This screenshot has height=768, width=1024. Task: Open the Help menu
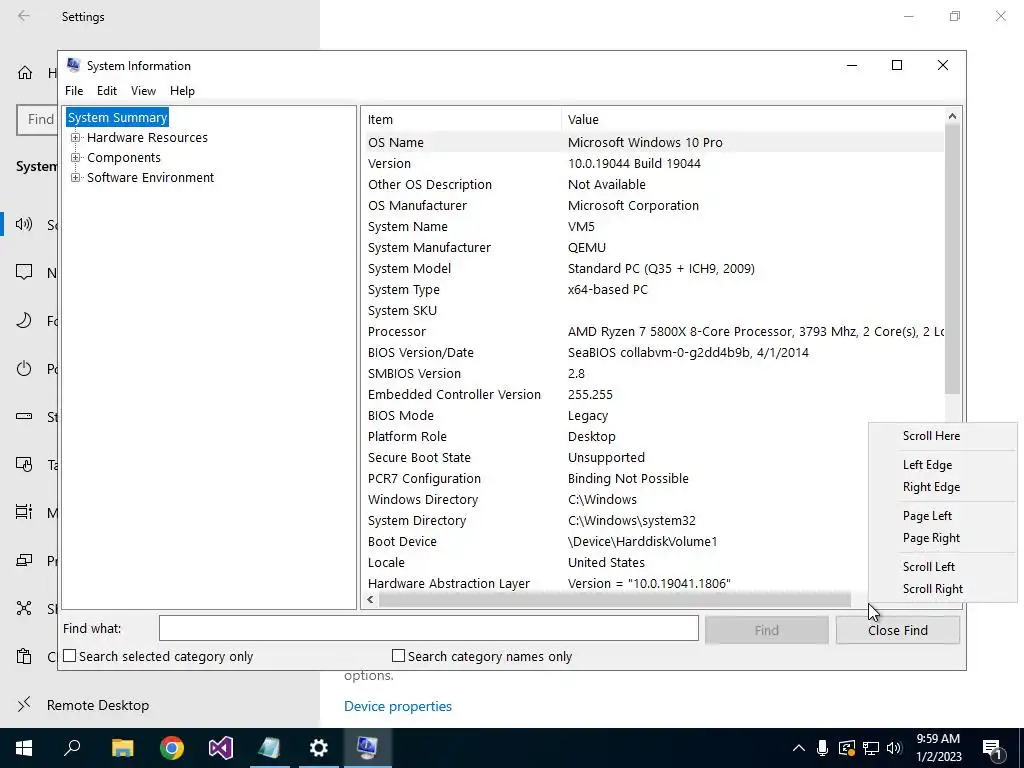click(182, 91)
